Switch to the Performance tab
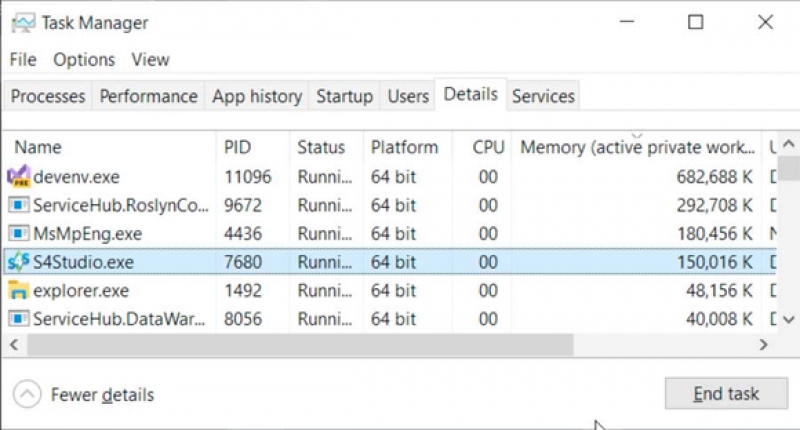 (x=148, y=96)
